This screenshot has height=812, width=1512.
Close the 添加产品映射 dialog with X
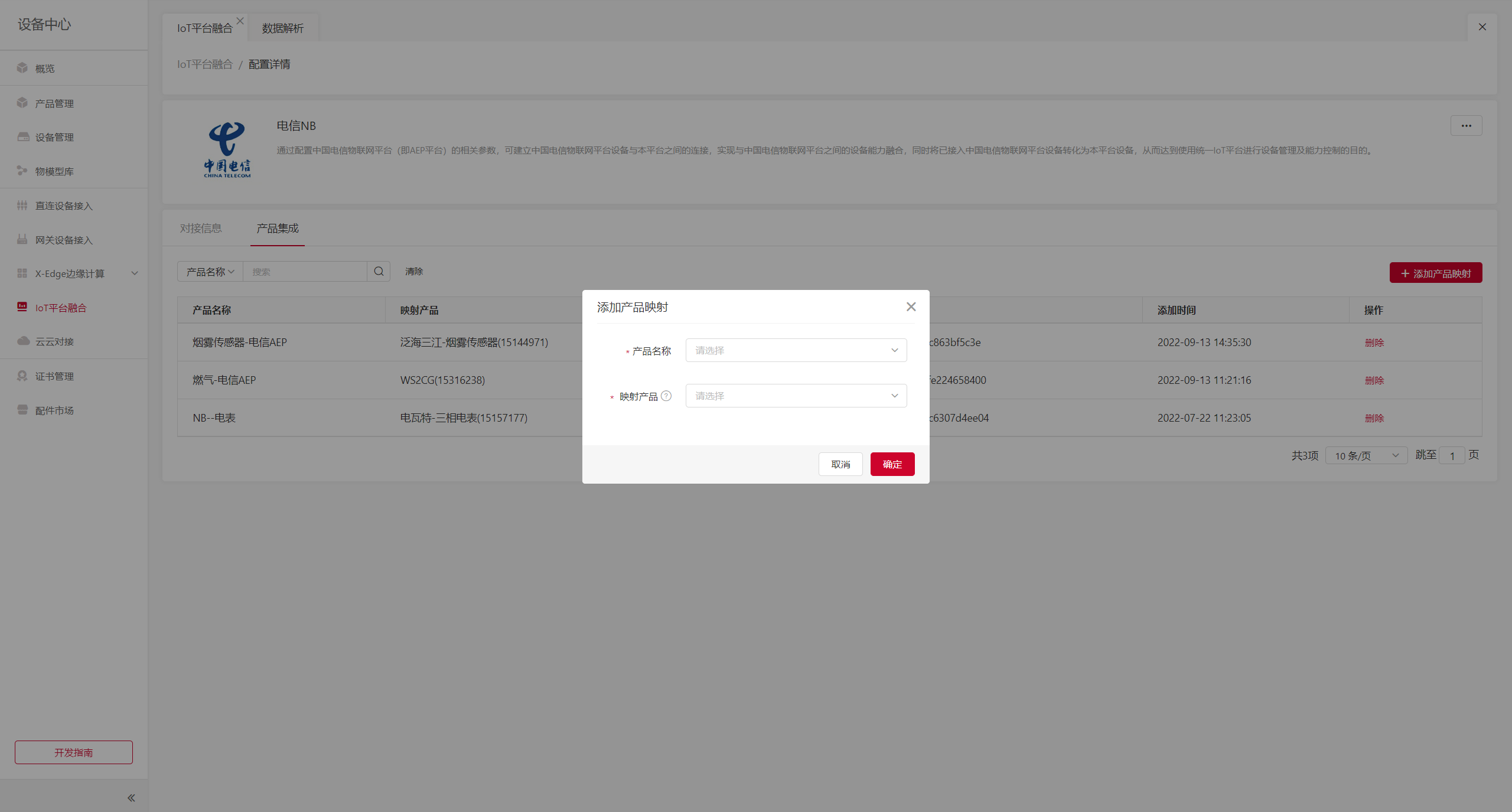pyautogui.click(x=911, y=306)
